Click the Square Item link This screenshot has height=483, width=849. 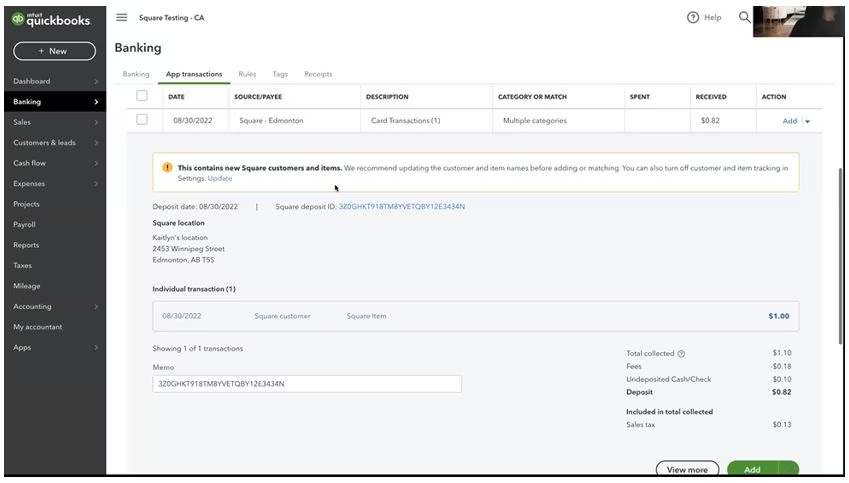pyautogui.click(x=367, y=316)
